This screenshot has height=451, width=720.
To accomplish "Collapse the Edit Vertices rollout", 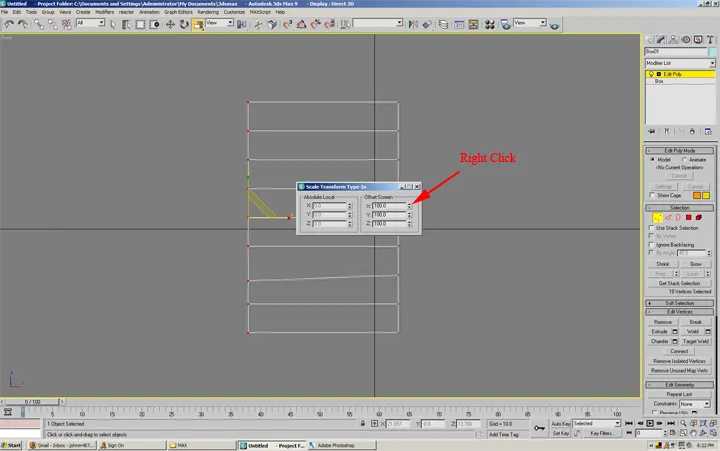I will (680, 312).
